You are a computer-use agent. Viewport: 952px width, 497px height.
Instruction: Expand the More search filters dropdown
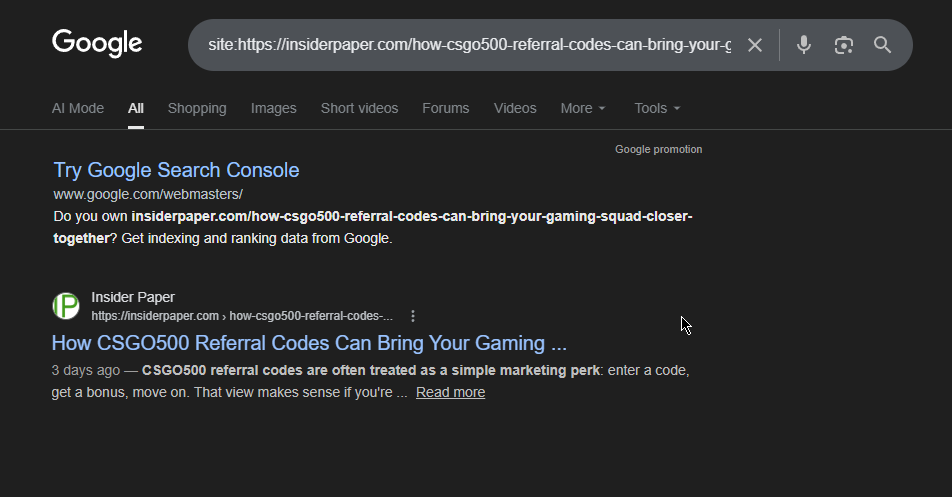coord(583,108)
